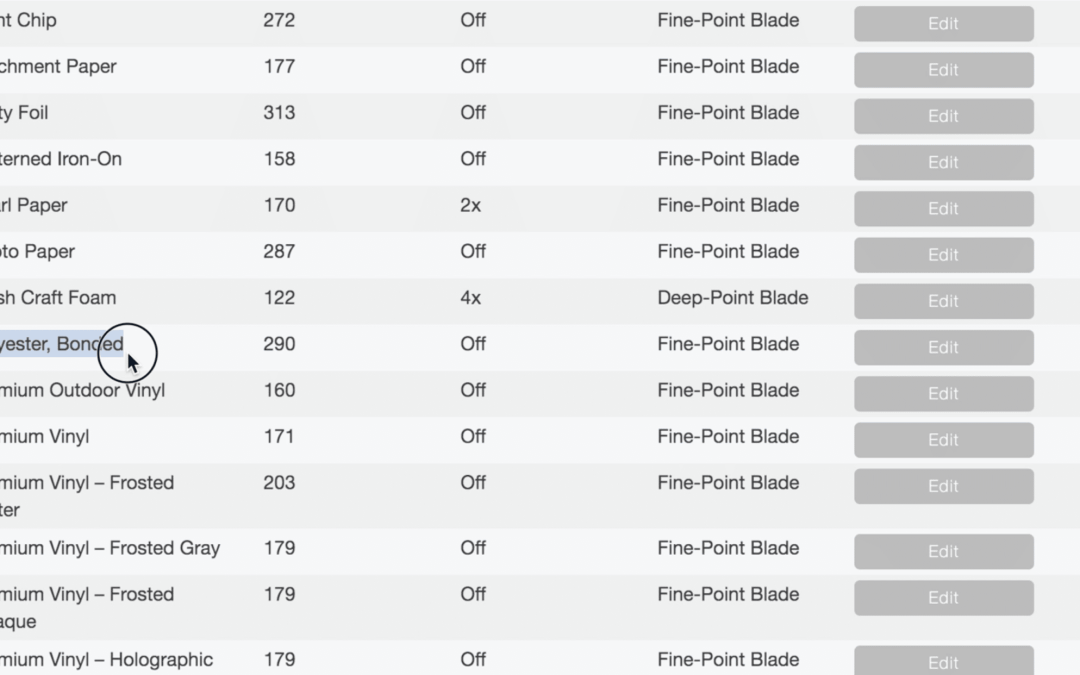Image resolution: width=1080 pixels, height=675 pixels.
Task: Edit the Vinyl – Holographic row
Action: (x=943, y=662)
